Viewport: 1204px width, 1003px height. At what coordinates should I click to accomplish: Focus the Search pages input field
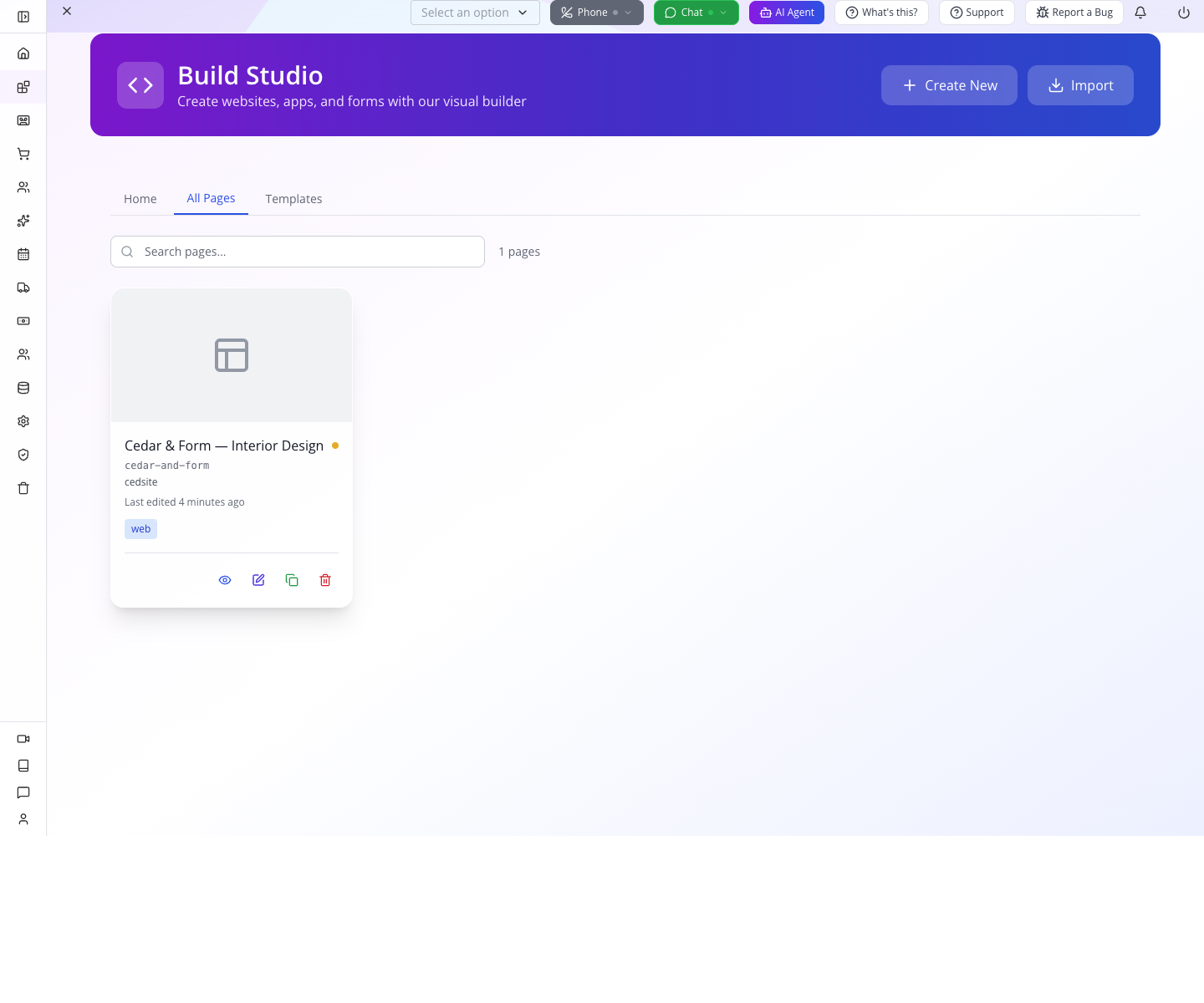pos(298,252)
